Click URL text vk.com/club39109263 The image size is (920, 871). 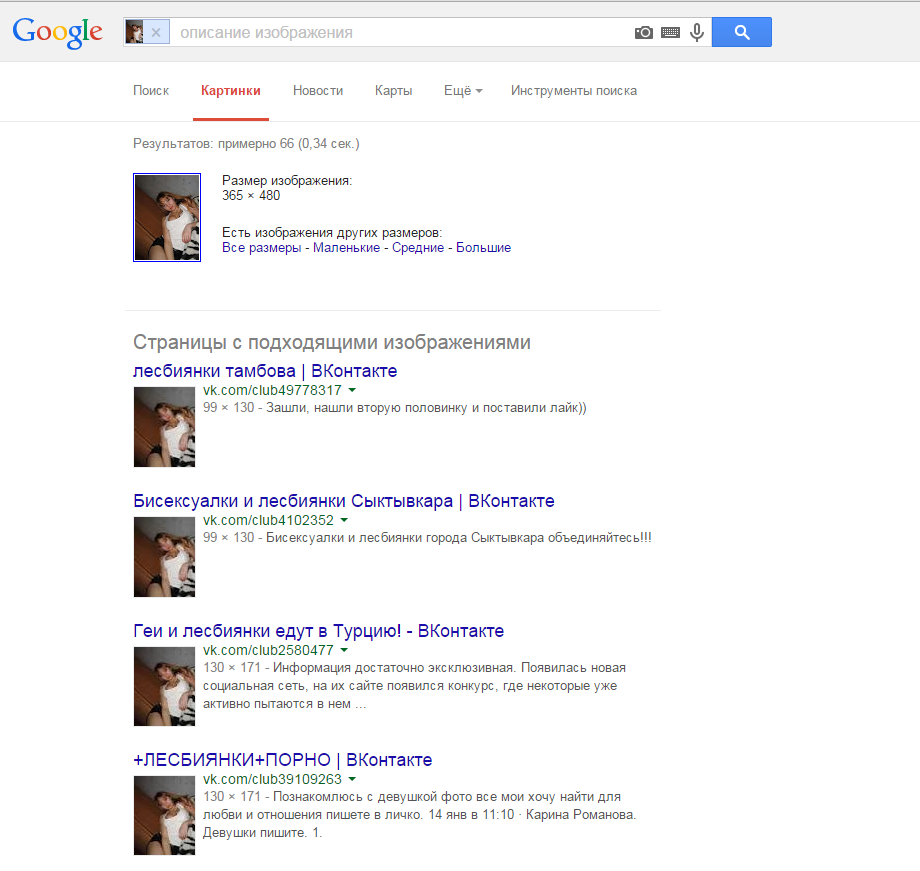pyautogui.click(x=272, y=779)
